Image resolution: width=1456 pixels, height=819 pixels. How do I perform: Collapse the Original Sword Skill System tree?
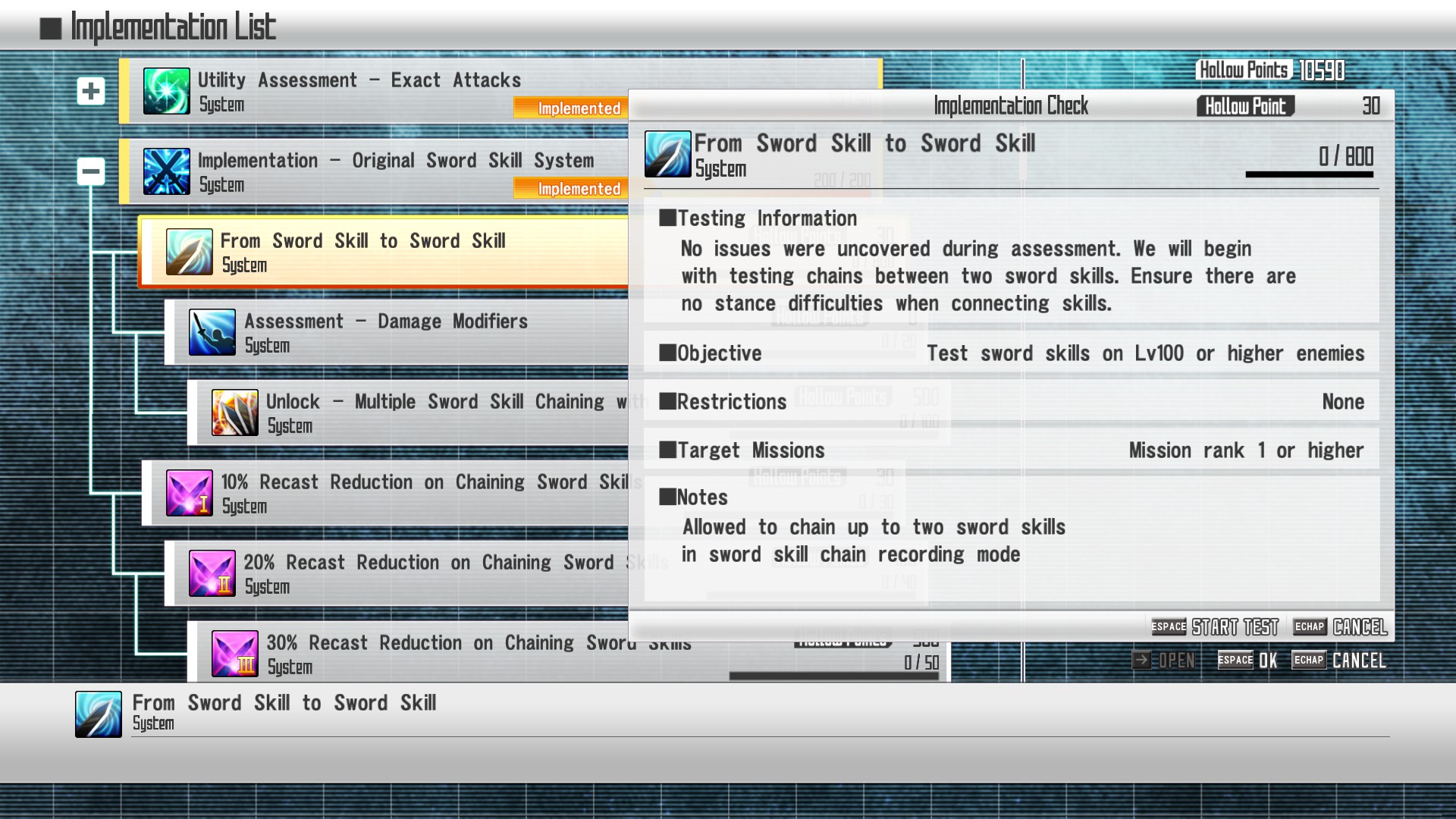coord(91,171)
